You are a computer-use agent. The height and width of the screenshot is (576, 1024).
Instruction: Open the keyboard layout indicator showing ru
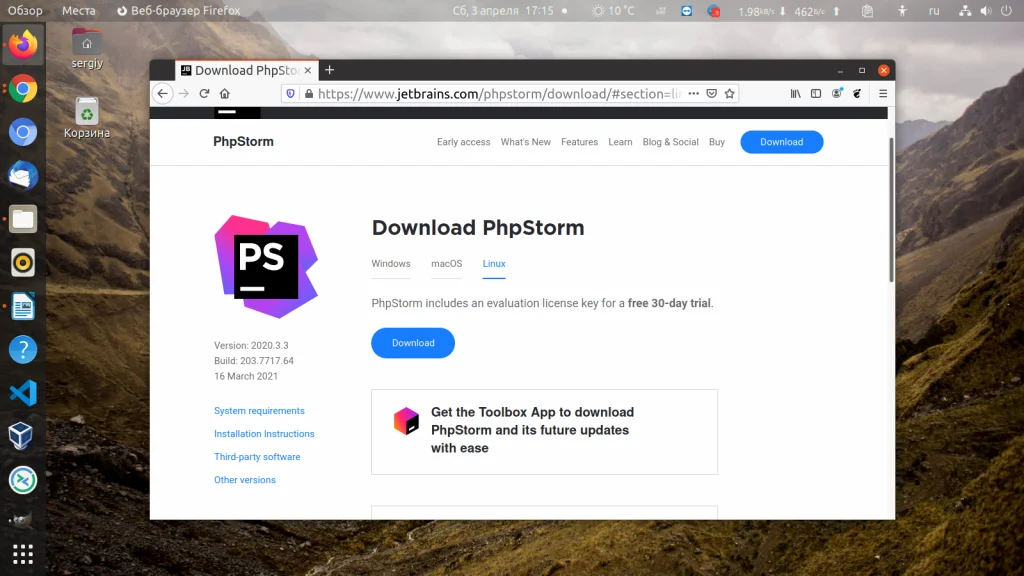point(934,10)
